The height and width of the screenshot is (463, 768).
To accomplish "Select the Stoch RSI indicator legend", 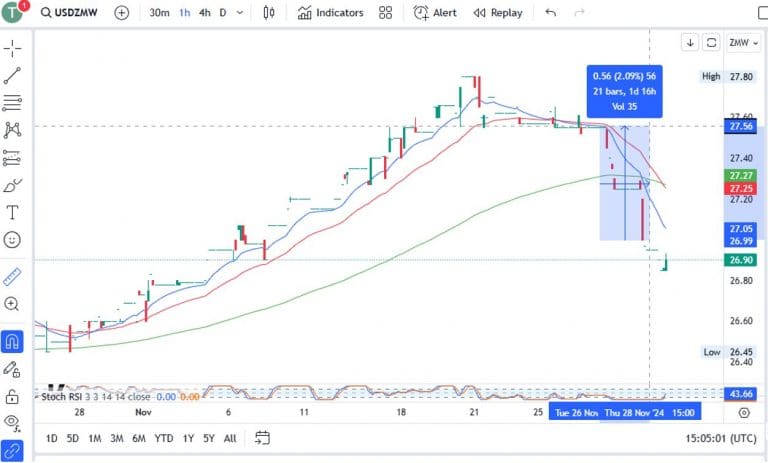I will point(96,396).
